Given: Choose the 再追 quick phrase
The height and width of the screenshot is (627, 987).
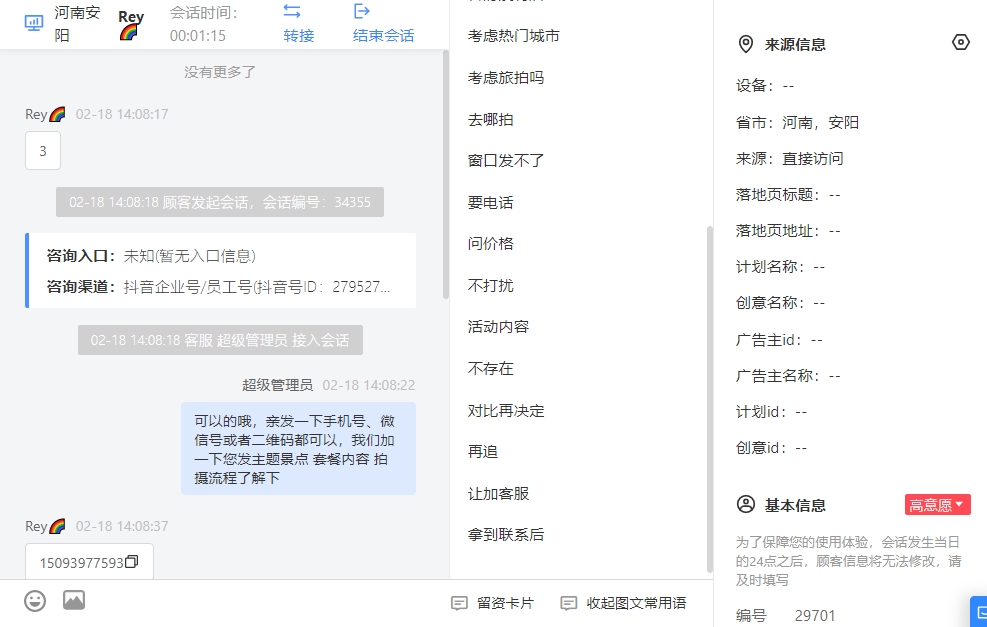Looking at the screenshot, I should tap(483, 452).
